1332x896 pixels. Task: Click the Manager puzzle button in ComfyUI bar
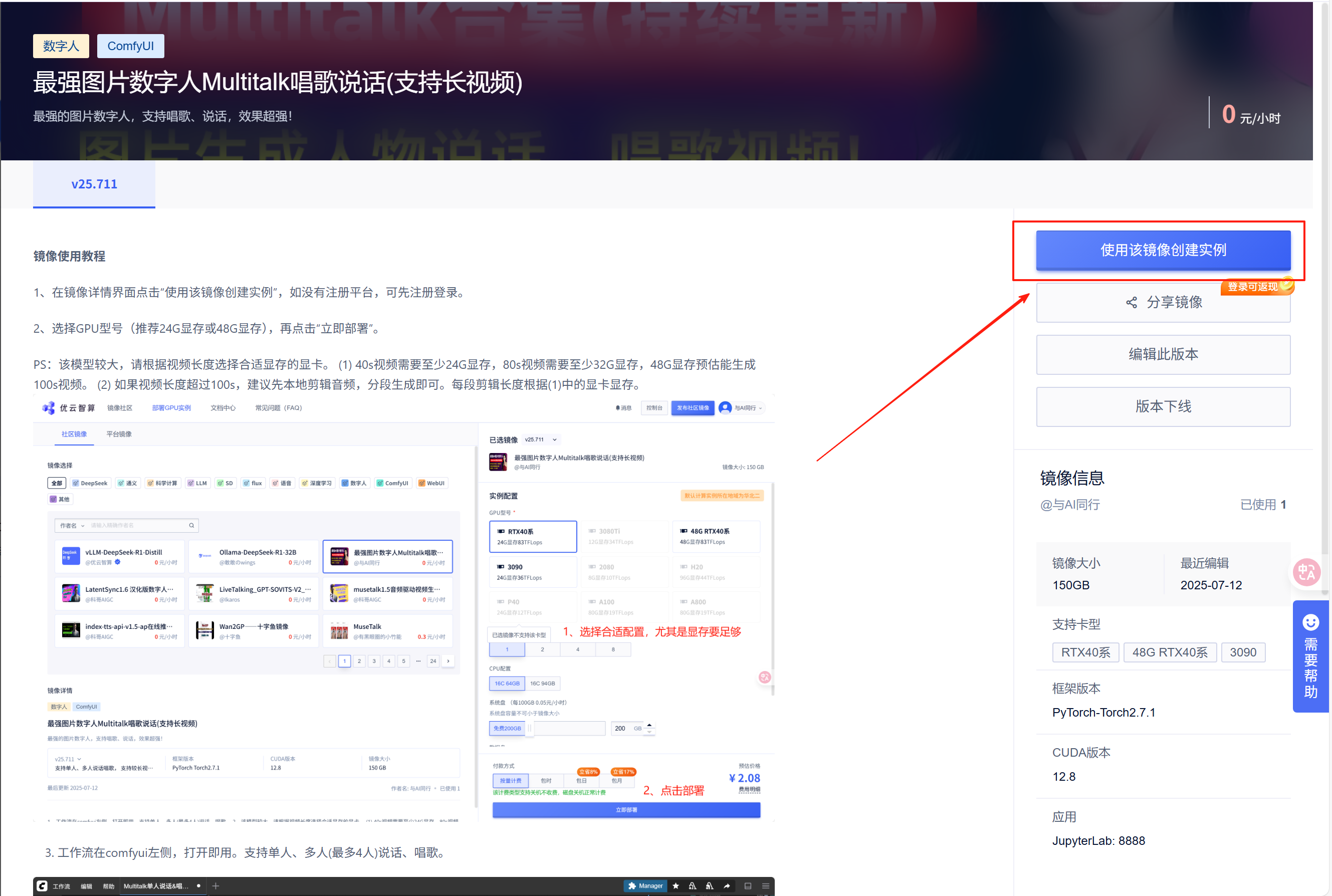645,885
